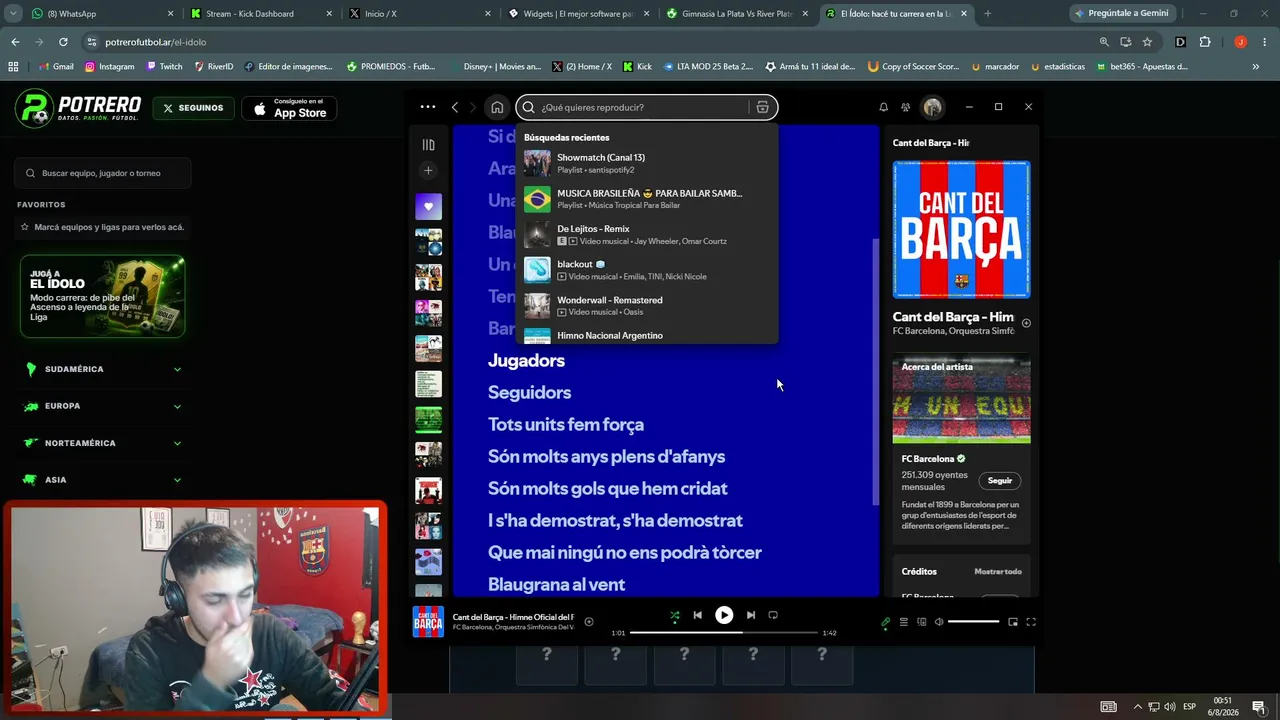Bookmark this page with star icon
Image resolution: width=1280 pixels, height=720 pixels.
click(x=1147, y=42)
